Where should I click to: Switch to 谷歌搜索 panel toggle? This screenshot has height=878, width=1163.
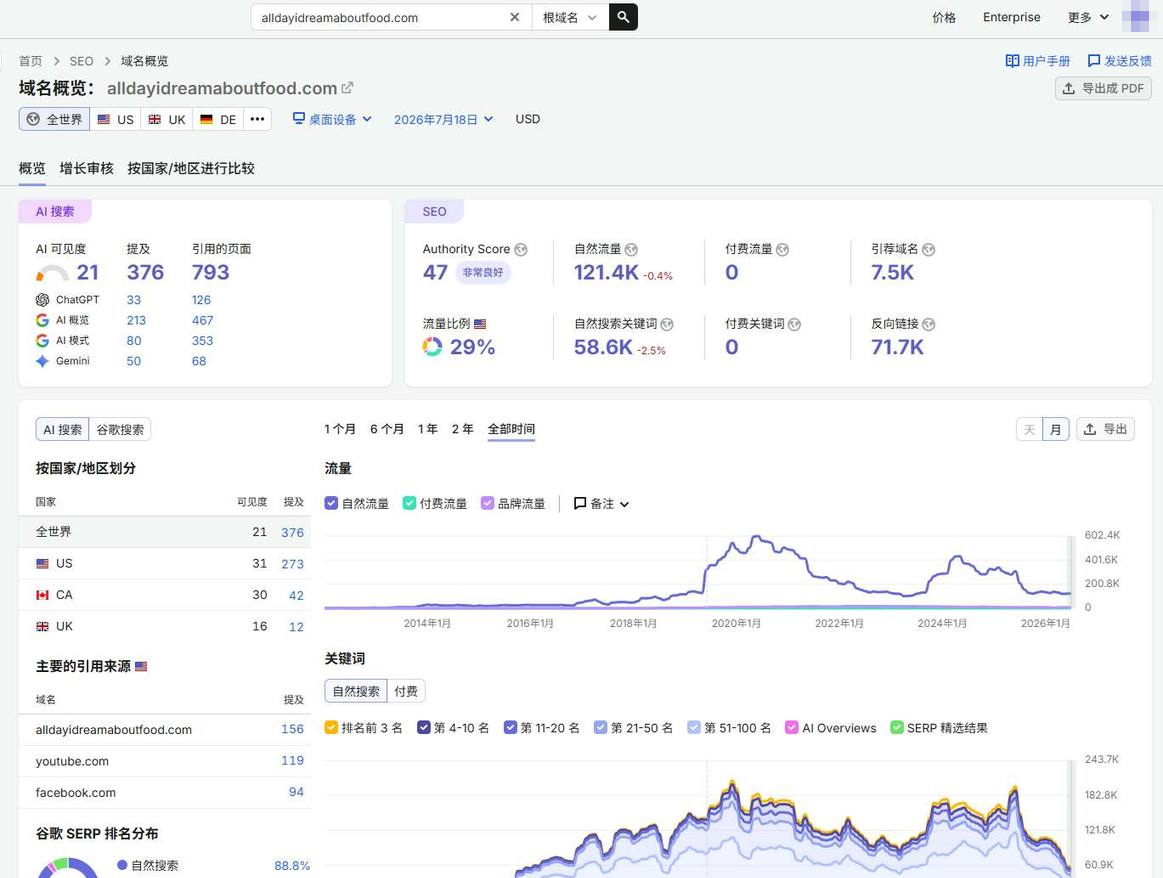[x=120, y=429]
